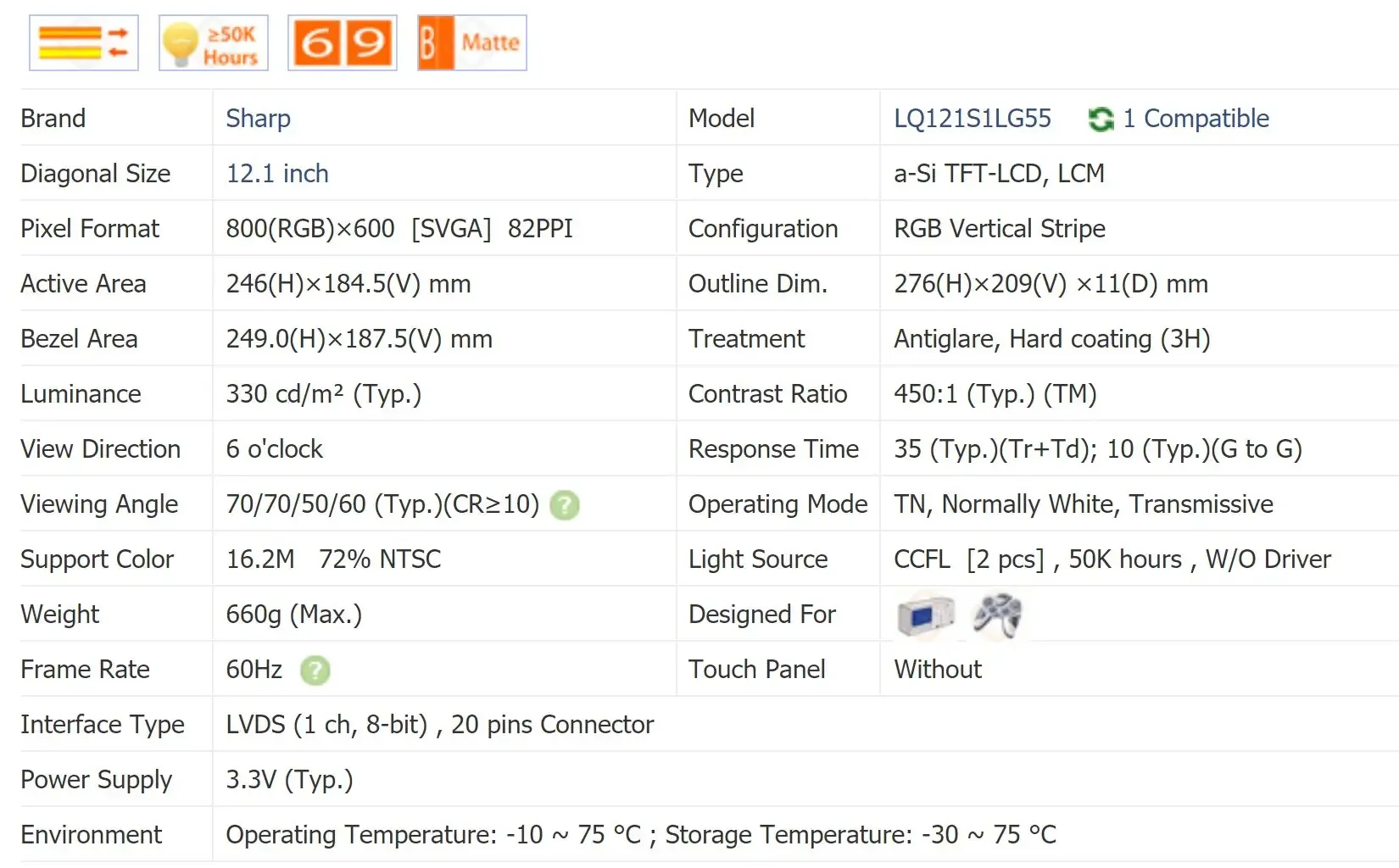Click the LVDS signal interface badge icon
Screen dimensions: 1399x868
click(x=84, y=43)
